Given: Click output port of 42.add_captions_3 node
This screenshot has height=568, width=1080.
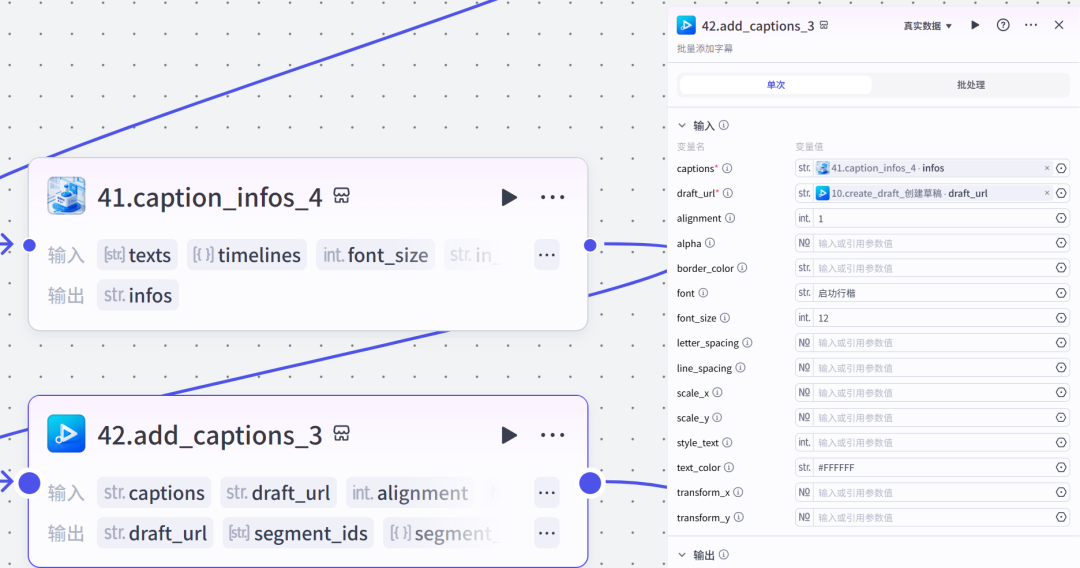Looking at the screenshot, I should [x=590, y=483].
